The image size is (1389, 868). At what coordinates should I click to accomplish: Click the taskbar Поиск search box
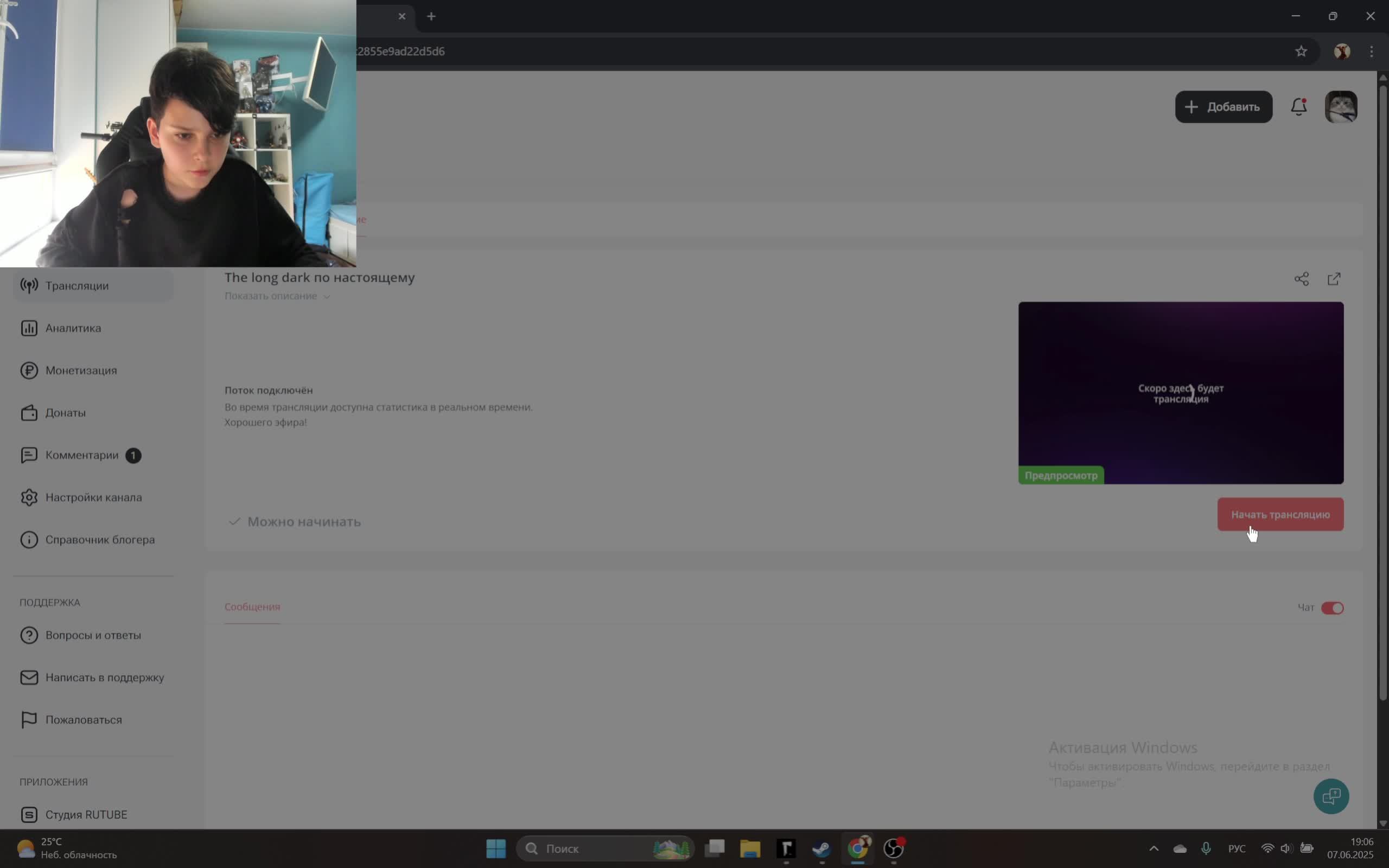click(606, 848)
